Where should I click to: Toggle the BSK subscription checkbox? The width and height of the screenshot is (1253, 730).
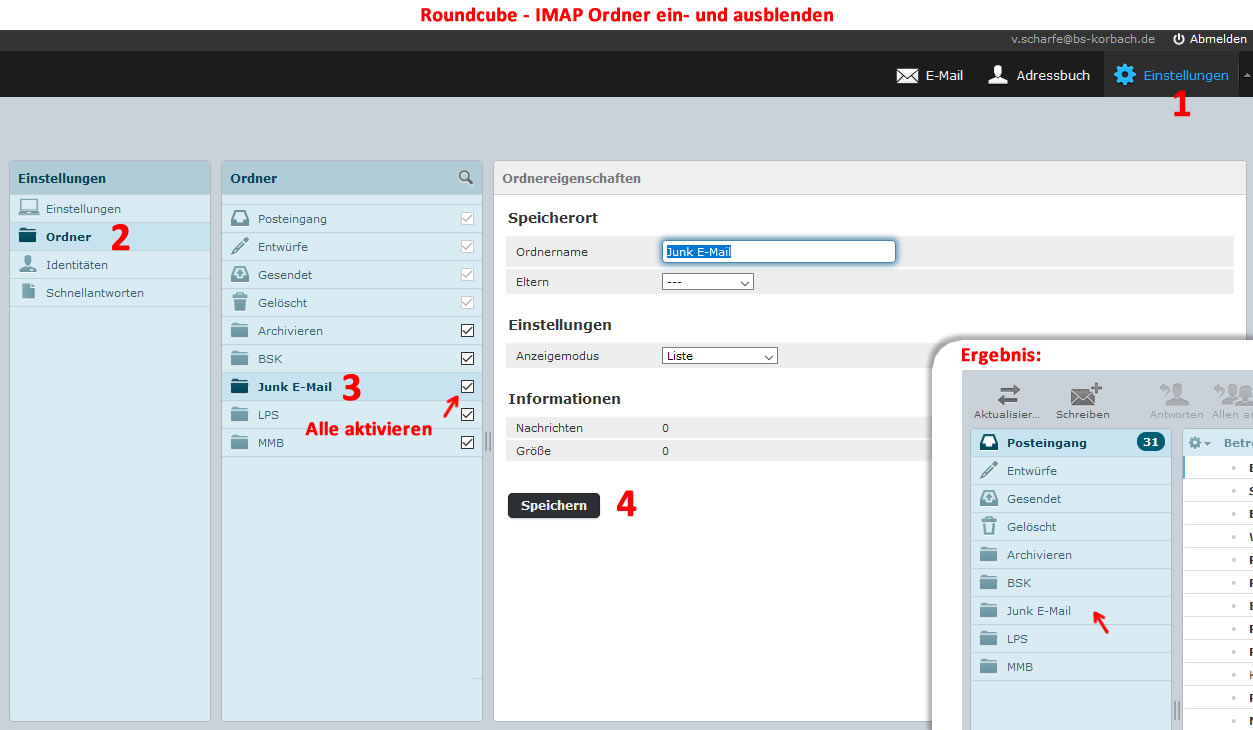pos(467,359)
